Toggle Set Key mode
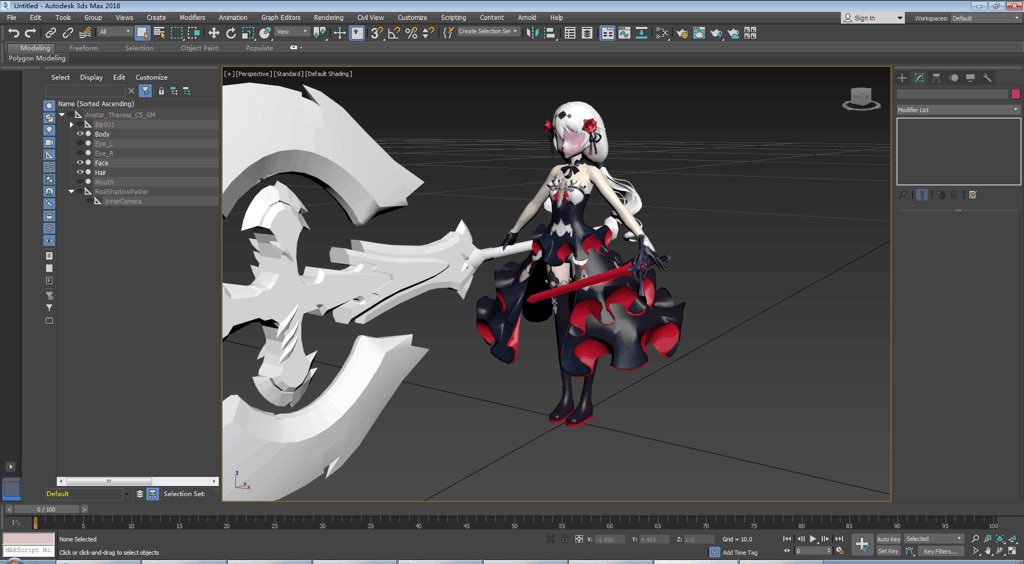This screenshot has width=1024, height=564. pyautogui.click(x=888, y=551)
